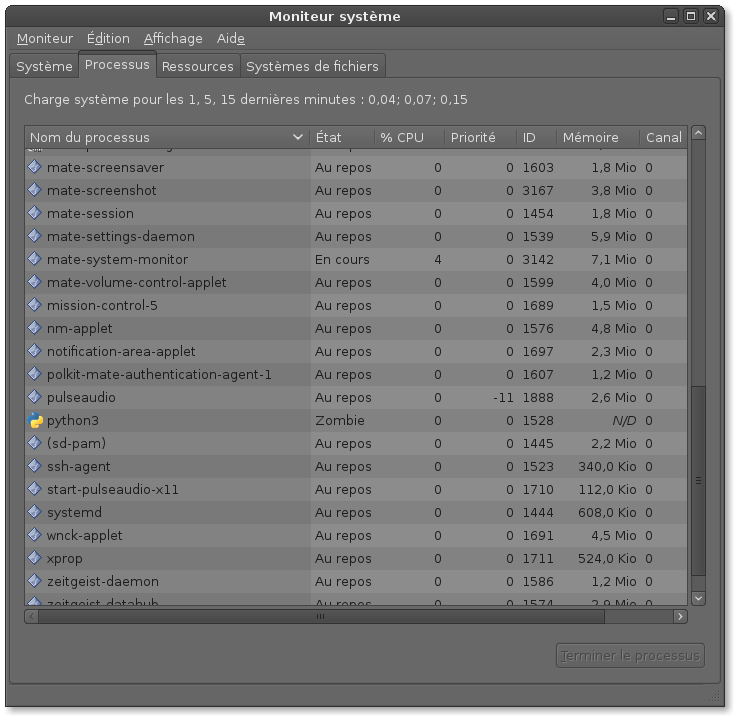The image size is (734, 716).
Task: Click the En cours state cell
Action: pos(342,259)
